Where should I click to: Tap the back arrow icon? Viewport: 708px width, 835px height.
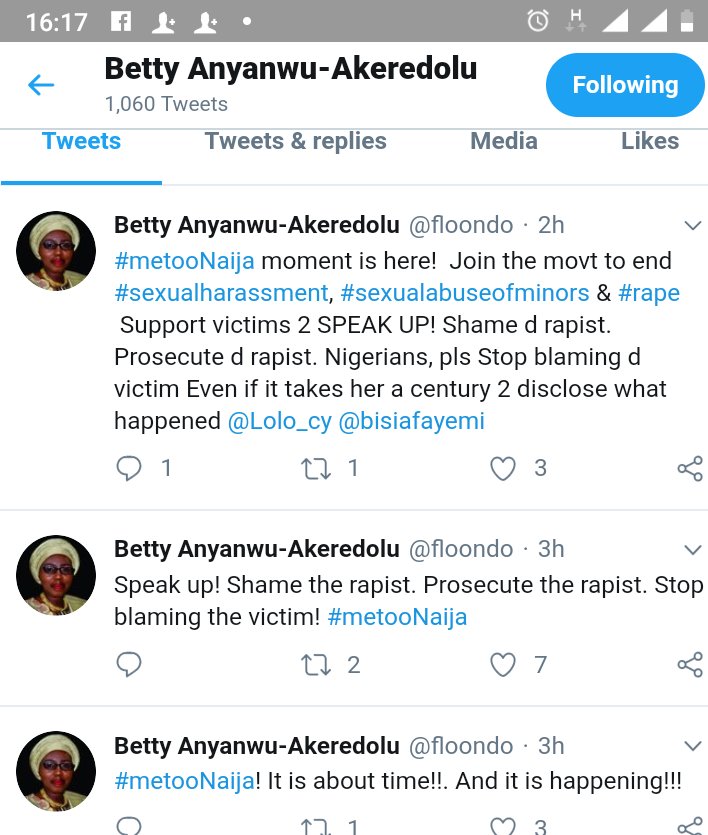pyautogui.click(x=40, y=85)
